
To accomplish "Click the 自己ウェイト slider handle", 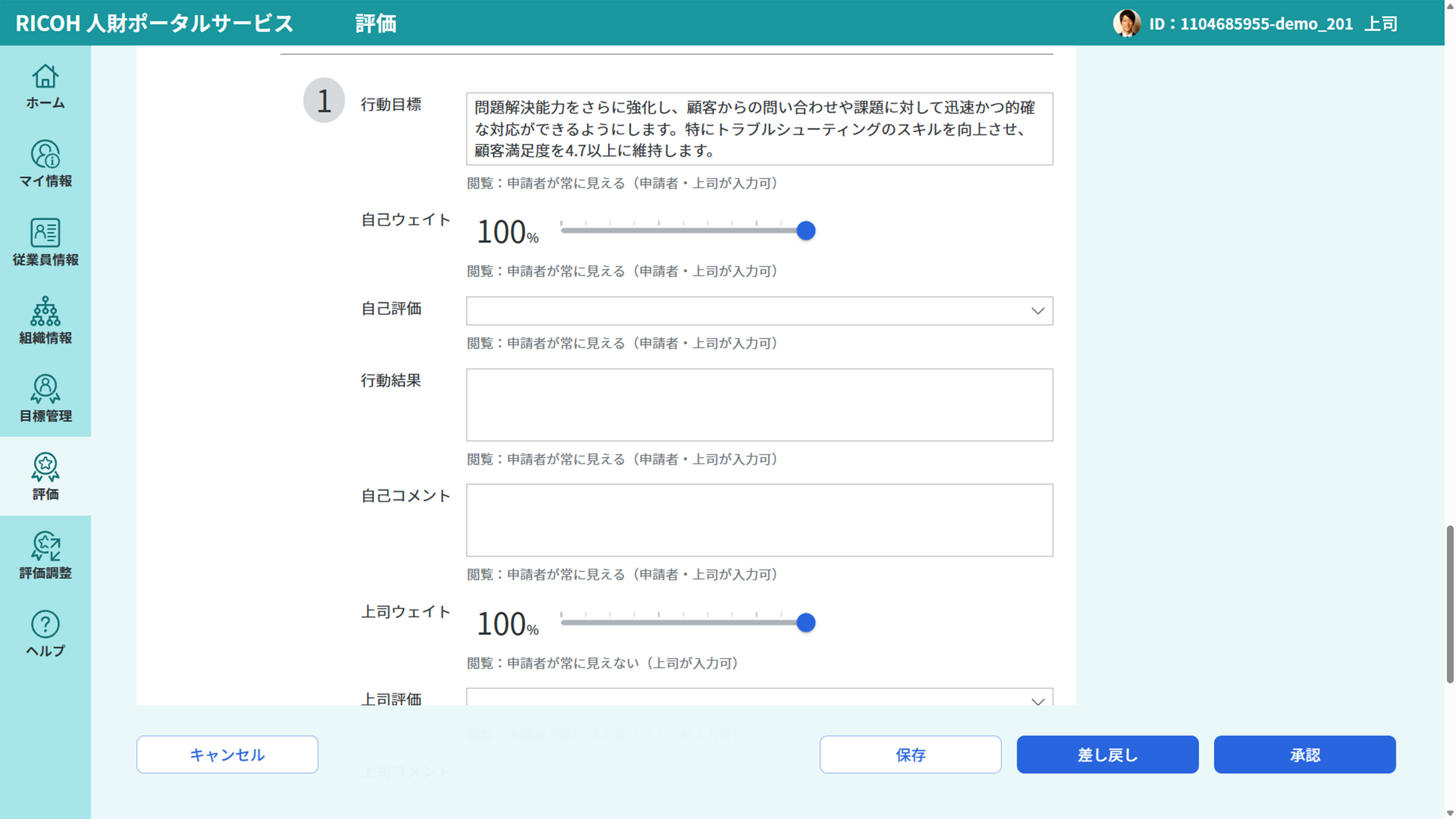I will [x=805, y=231].
